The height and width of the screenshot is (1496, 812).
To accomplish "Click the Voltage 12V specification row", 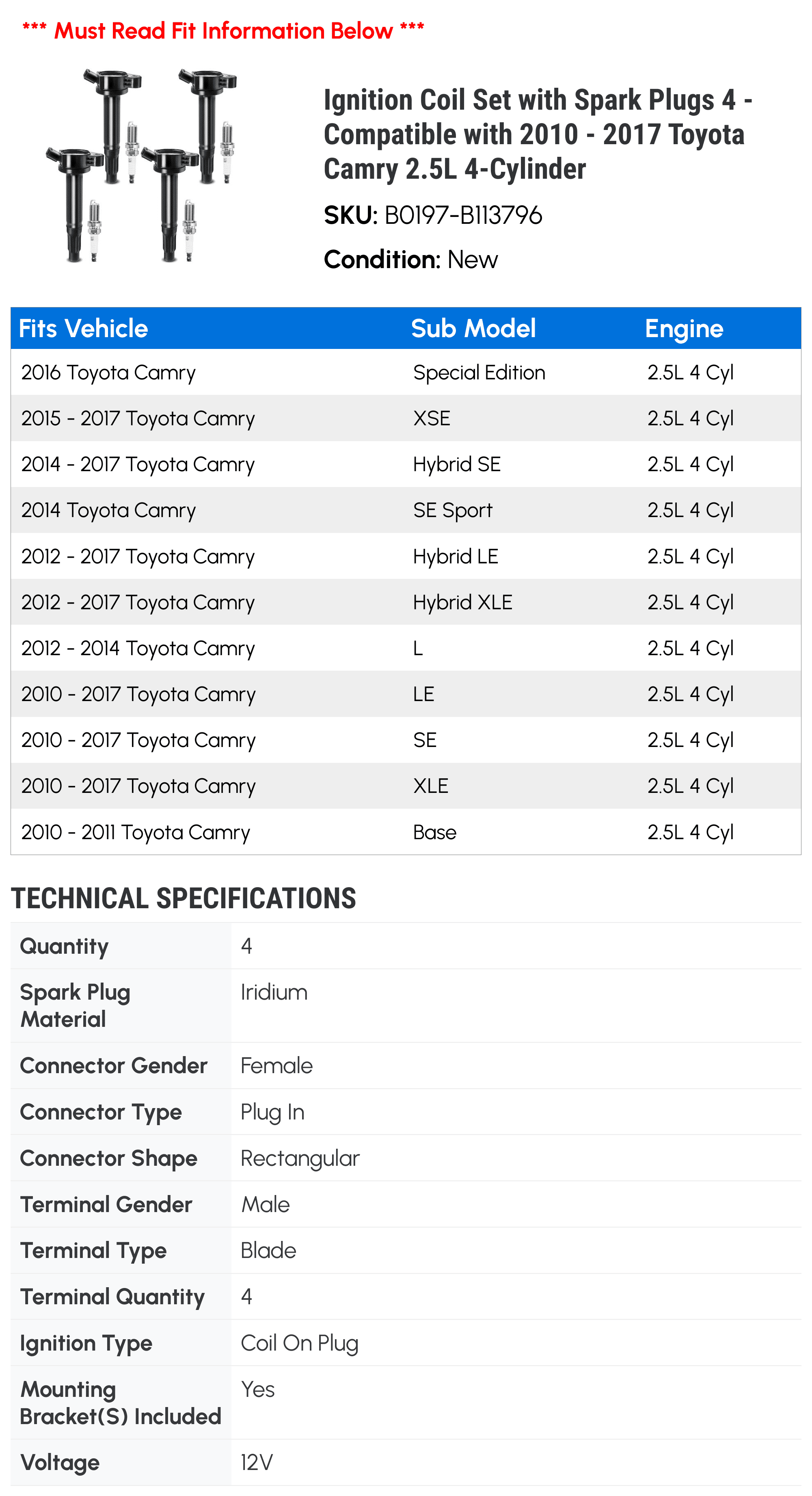I will coord(406,1462).
